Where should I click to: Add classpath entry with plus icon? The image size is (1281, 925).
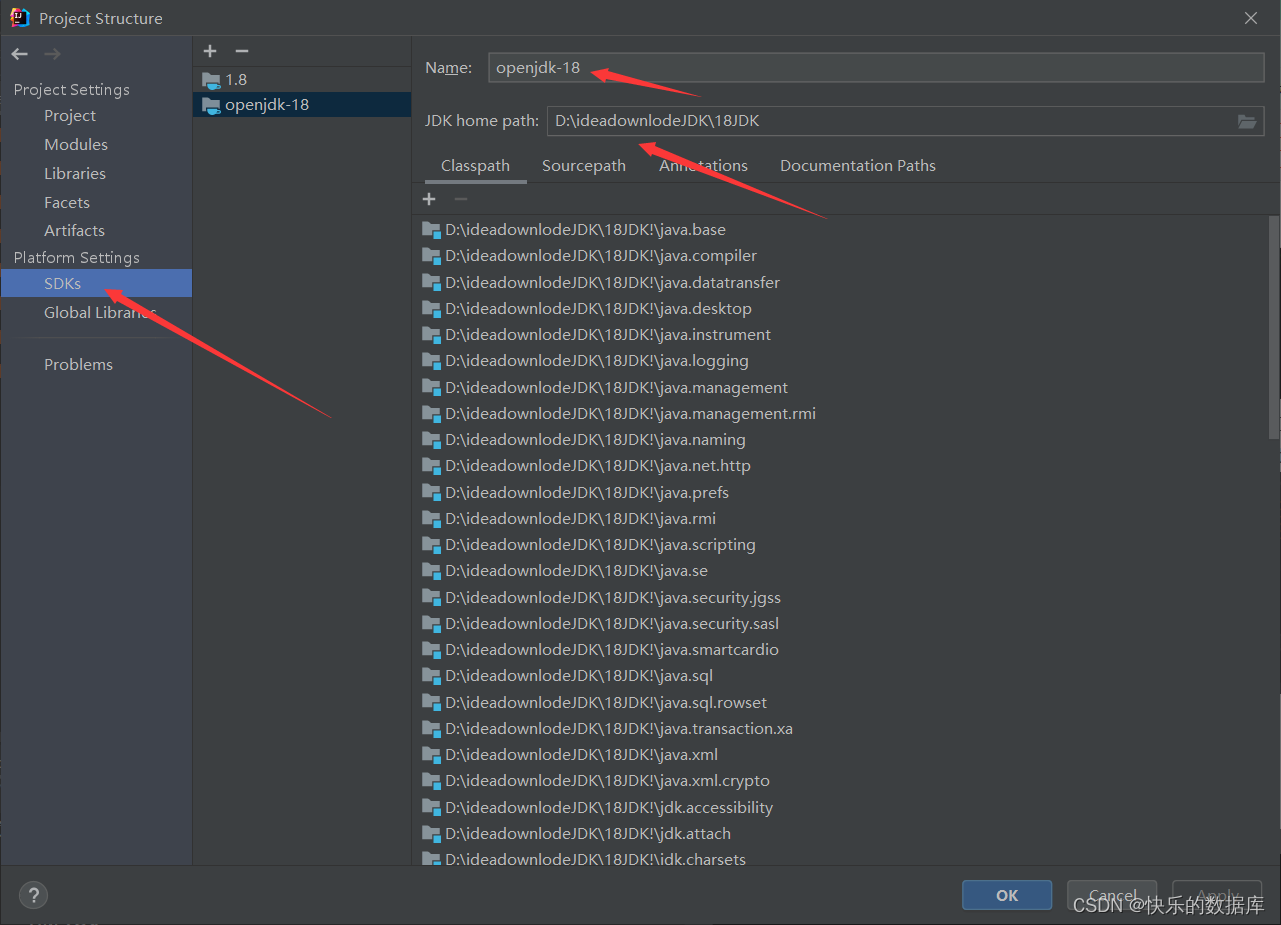pos(429,199)
